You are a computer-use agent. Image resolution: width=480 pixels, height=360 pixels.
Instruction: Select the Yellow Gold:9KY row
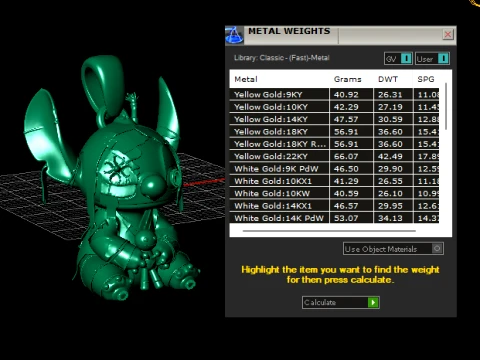click(334, 94)
